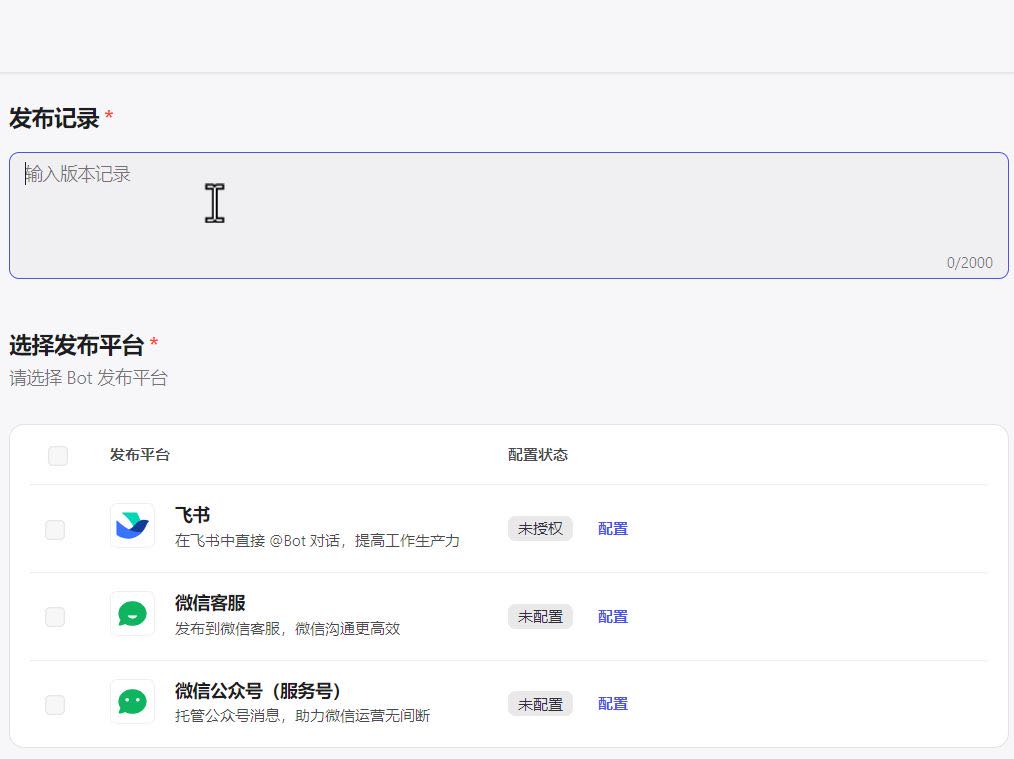This screenshot has width=1014, height=759.
Task: Select the 飞书 platform name
Action: point(192,516)
